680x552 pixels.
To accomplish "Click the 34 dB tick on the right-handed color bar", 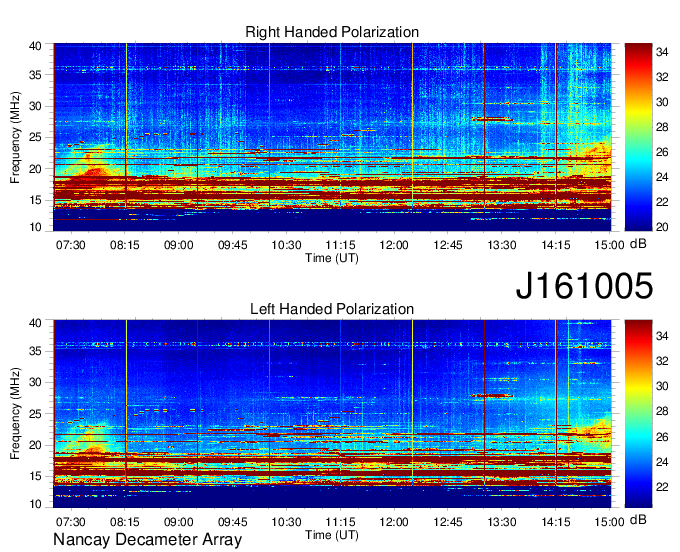I will pos(662,52).
